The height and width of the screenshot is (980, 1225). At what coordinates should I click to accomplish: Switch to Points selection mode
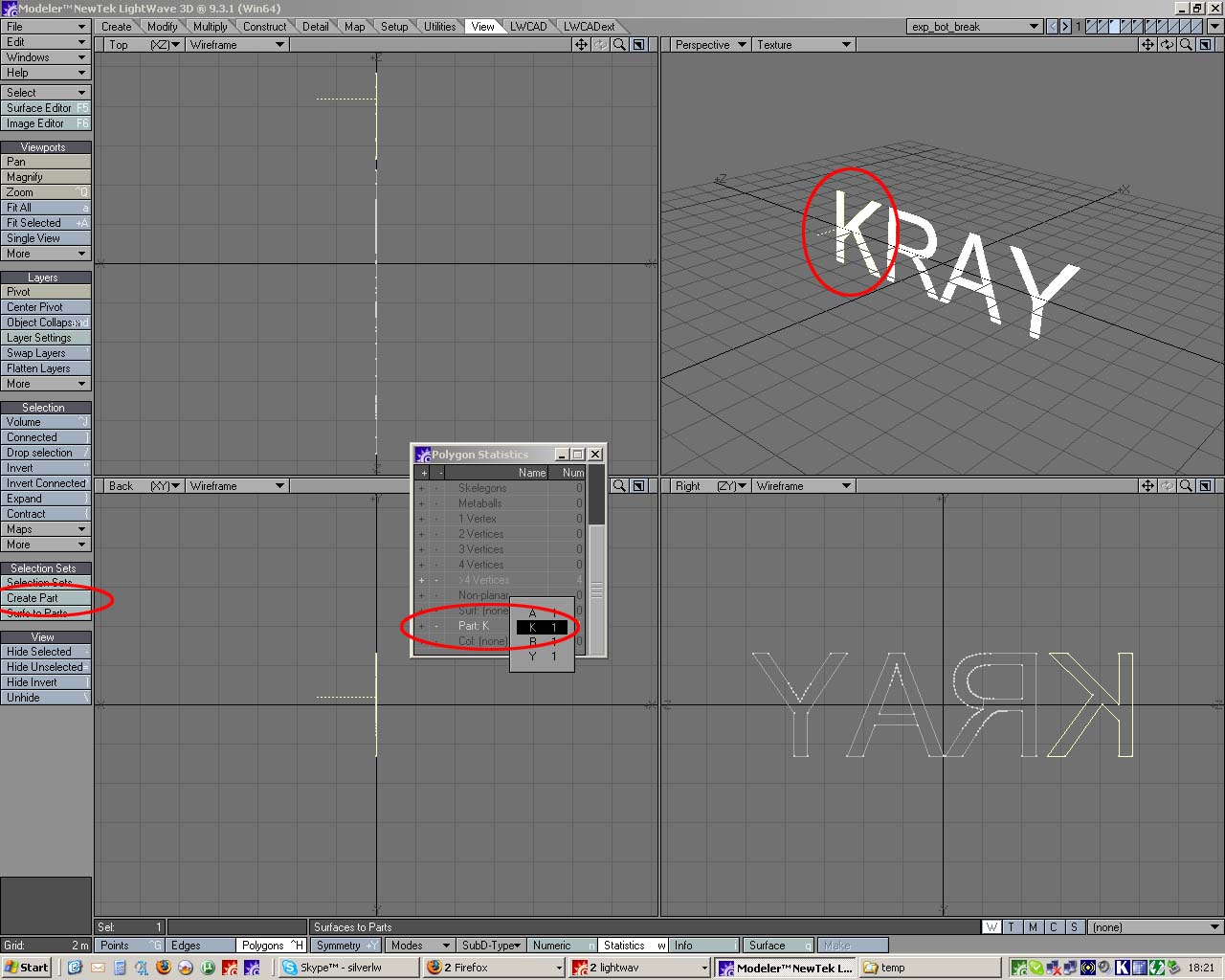pyautogui.click(x=129, y=946)
